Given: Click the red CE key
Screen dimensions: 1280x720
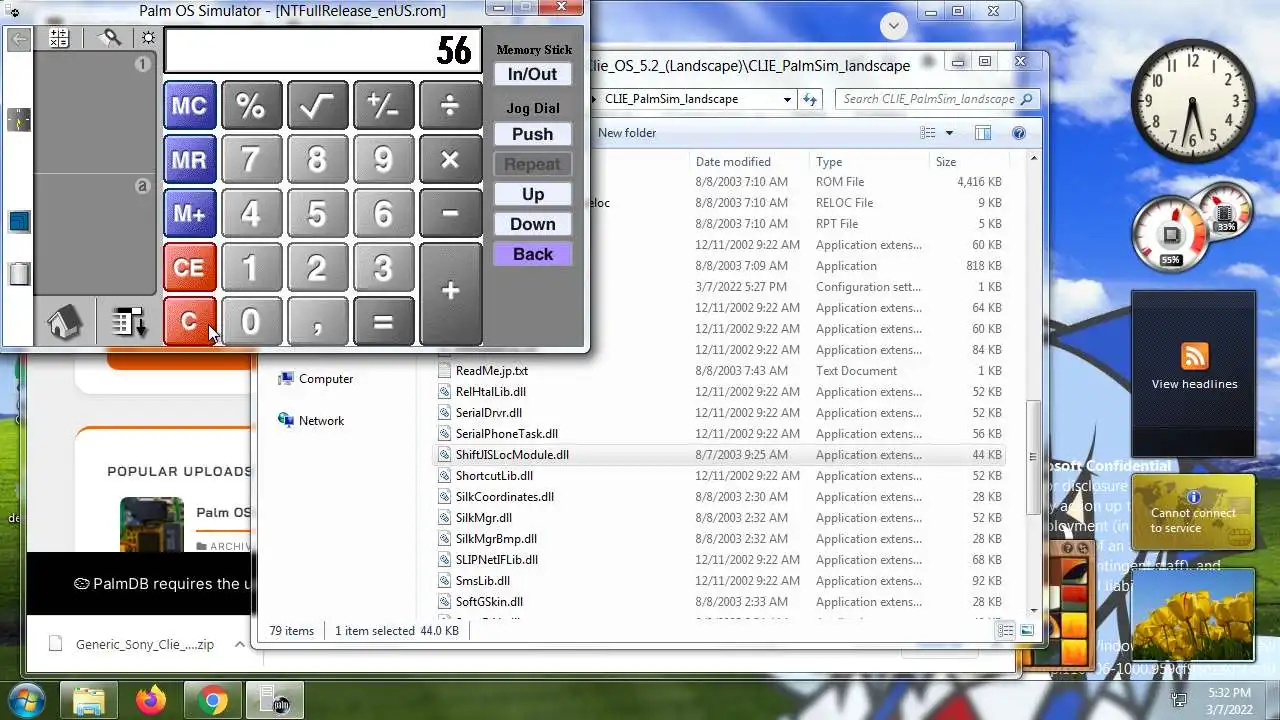Looking at the screenshot, I should (x=189, y=267).
